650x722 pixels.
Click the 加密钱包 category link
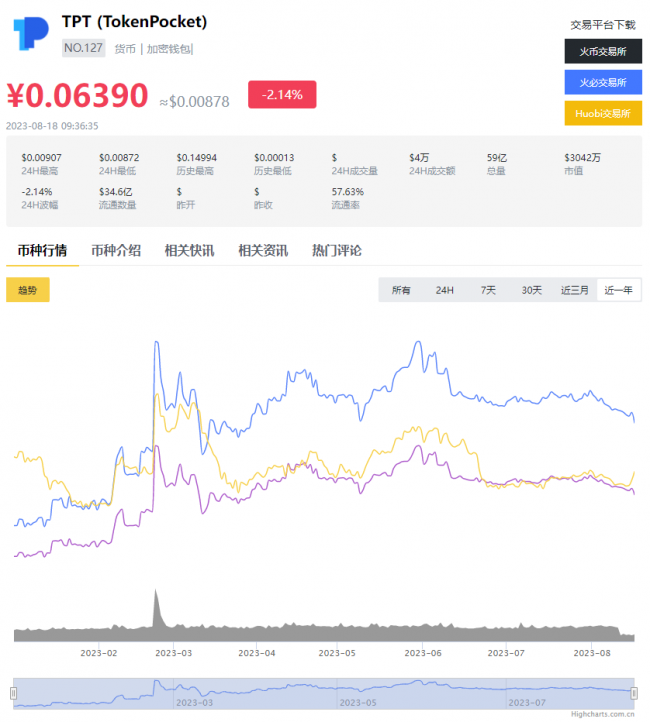pyautogui.click(x=168, y=49)
